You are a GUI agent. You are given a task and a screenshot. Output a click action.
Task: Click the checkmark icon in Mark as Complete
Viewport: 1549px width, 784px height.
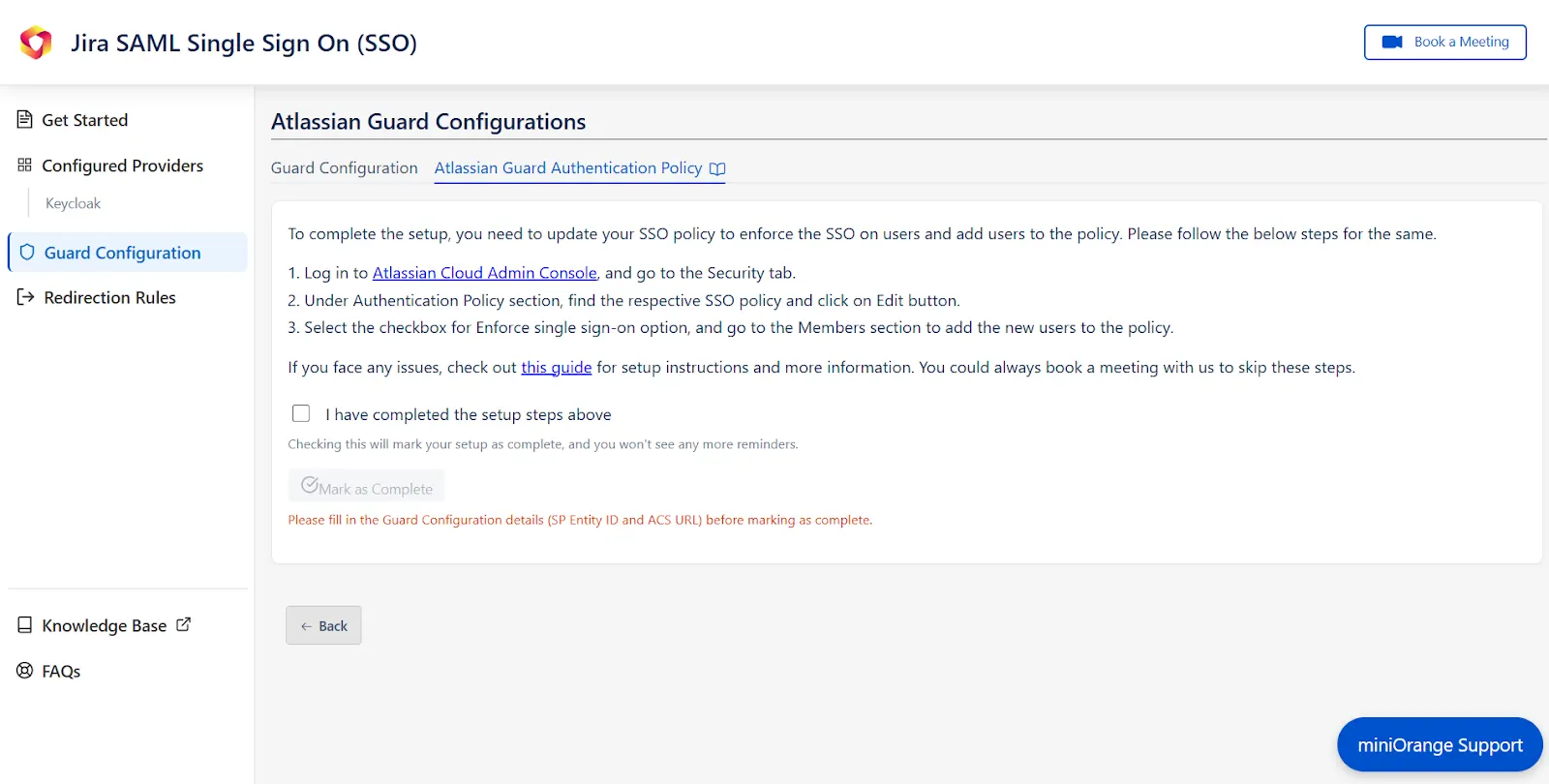point(310,485)
